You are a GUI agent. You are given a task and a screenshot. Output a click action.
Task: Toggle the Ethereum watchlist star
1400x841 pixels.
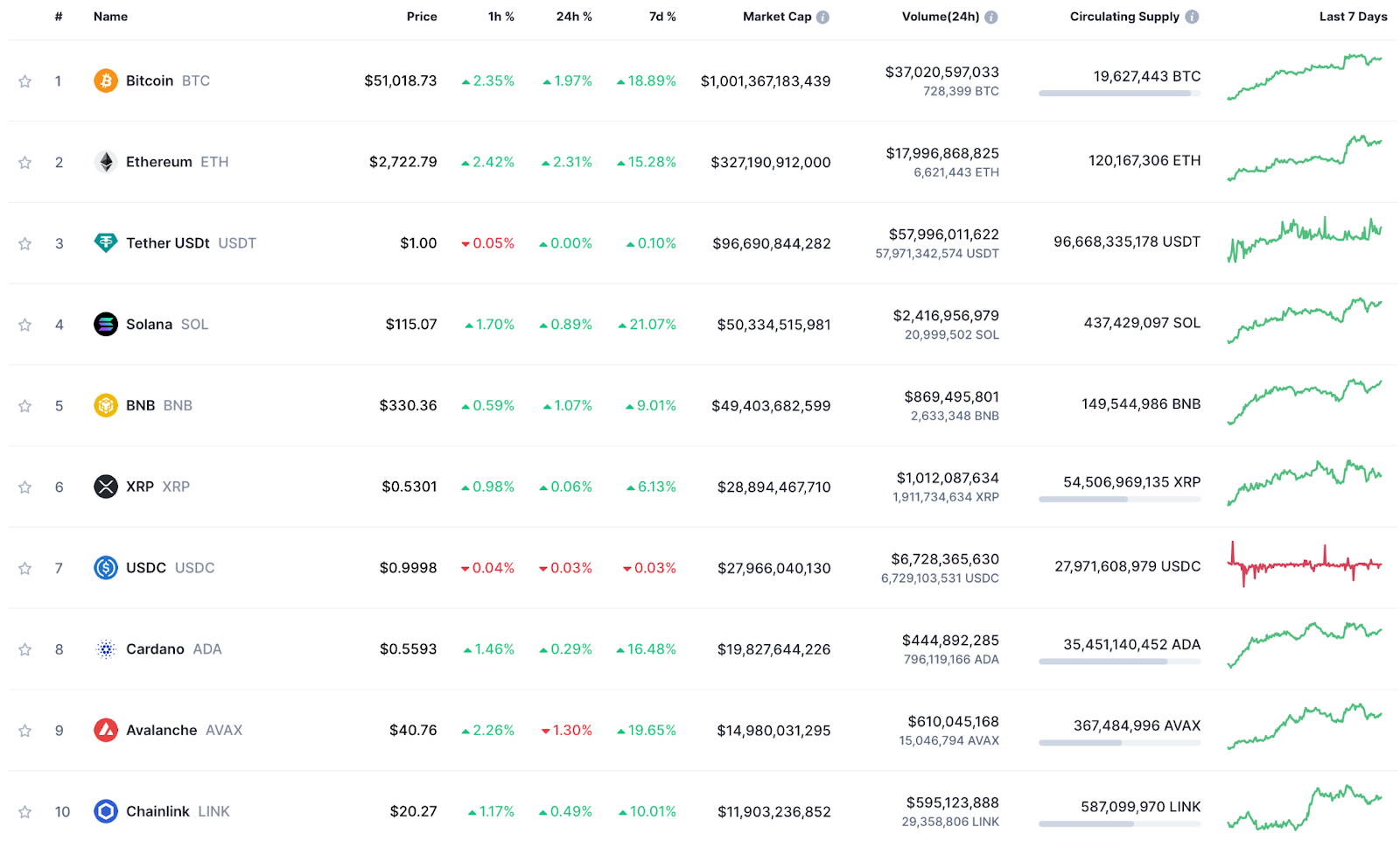click(x=24, y=163)
